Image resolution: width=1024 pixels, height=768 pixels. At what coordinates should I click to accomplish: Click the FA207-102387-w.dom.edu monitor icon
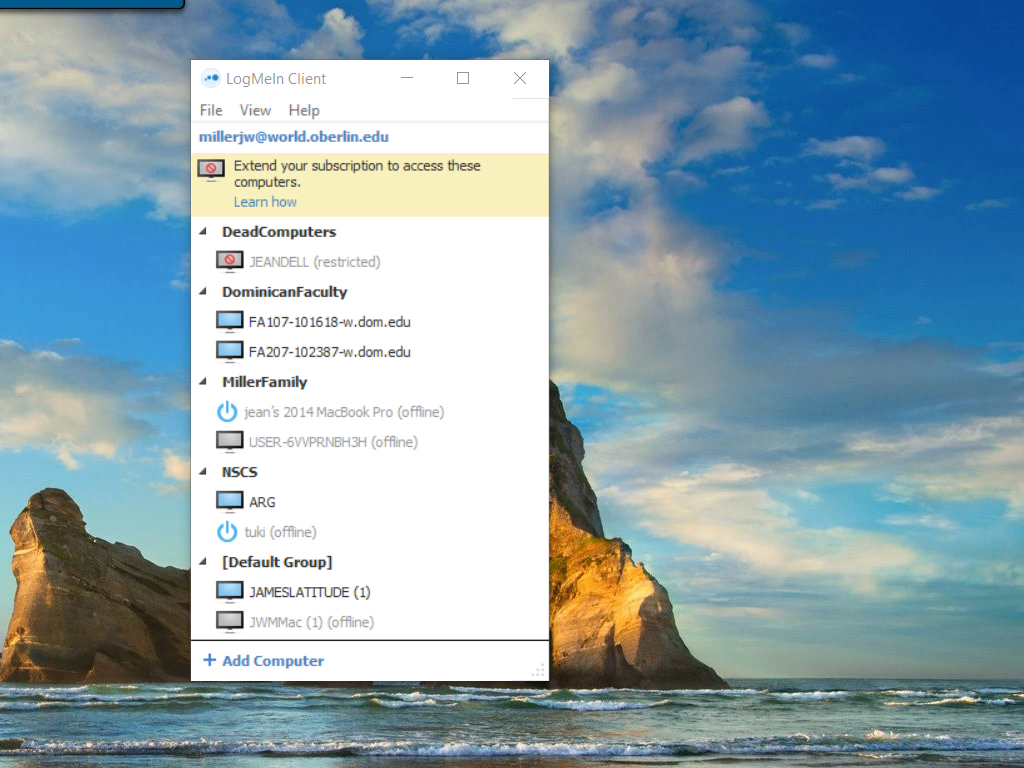(x=229, y=352)
